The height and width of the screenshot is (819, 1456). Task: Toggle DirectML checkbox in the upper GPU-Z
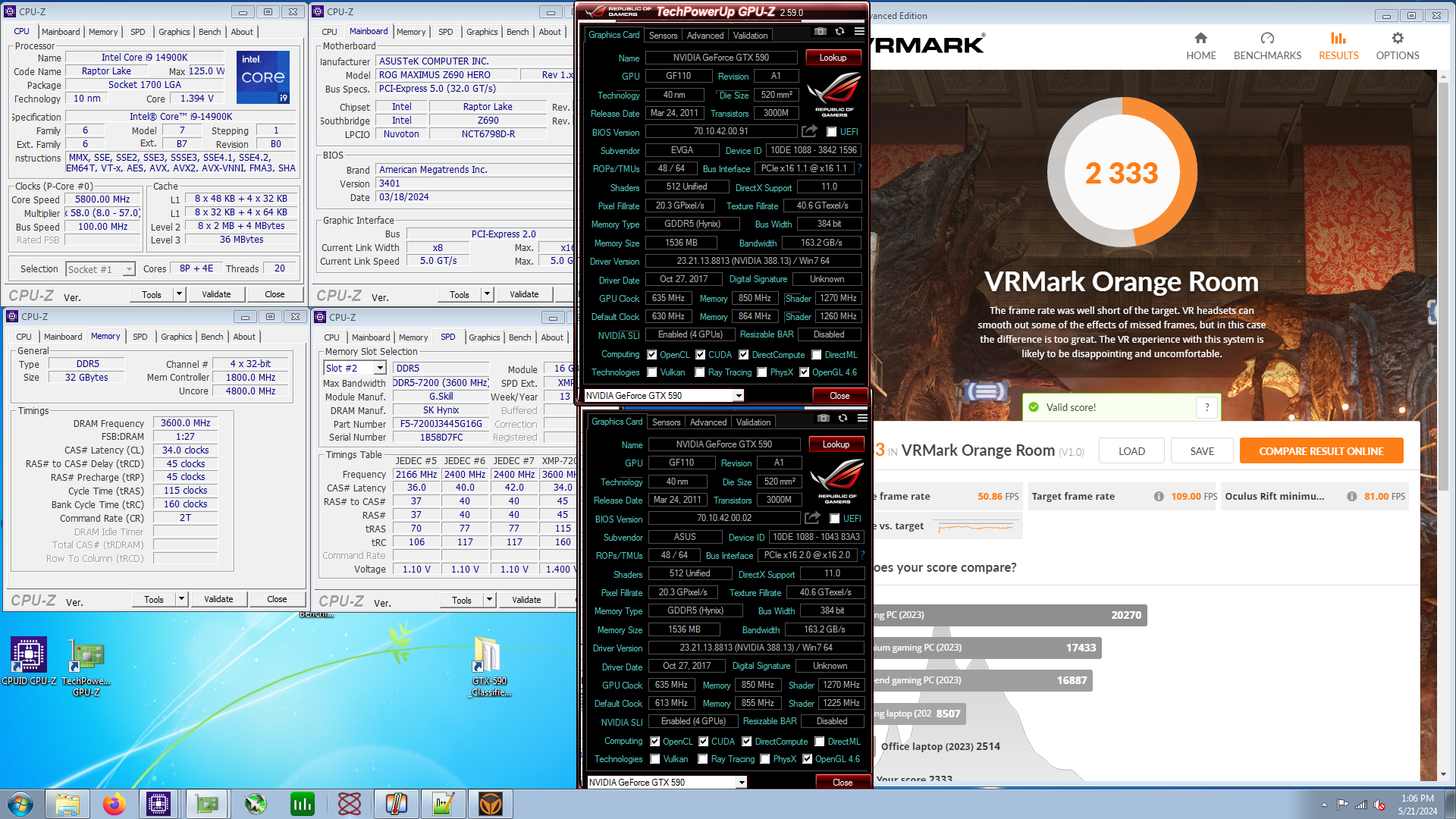(817, 355)
